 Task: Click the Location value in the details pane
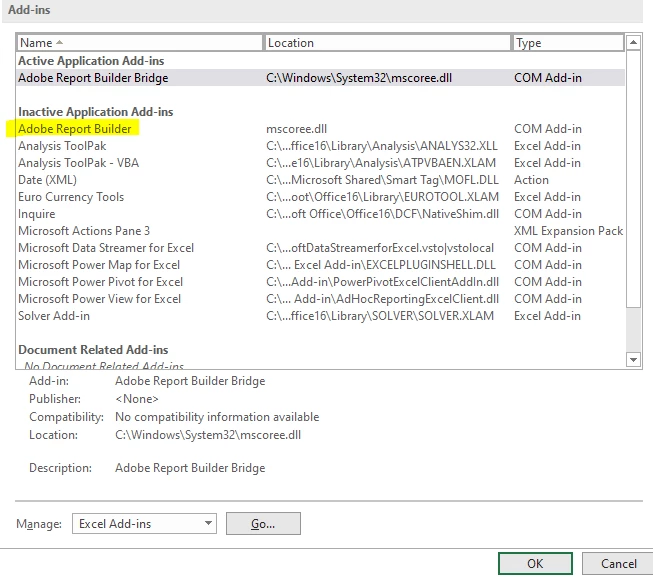[208, 435]
